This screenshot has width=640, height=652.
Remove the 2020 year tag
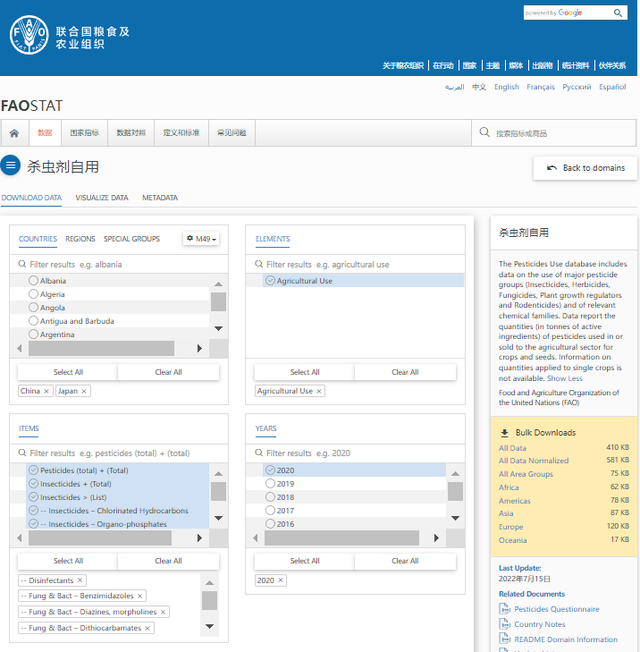coord(281,580)
